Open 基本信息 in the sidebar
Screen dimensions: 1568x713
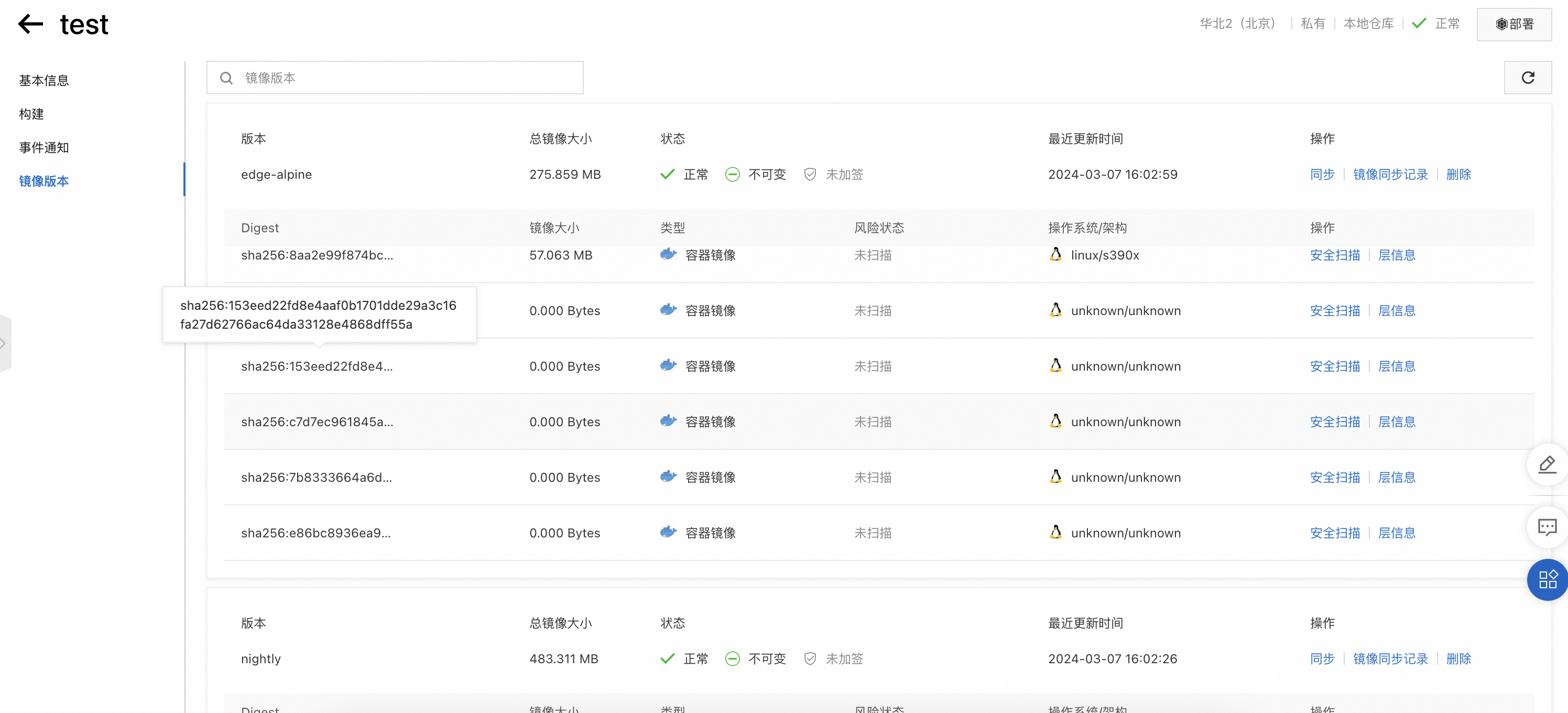44,80
